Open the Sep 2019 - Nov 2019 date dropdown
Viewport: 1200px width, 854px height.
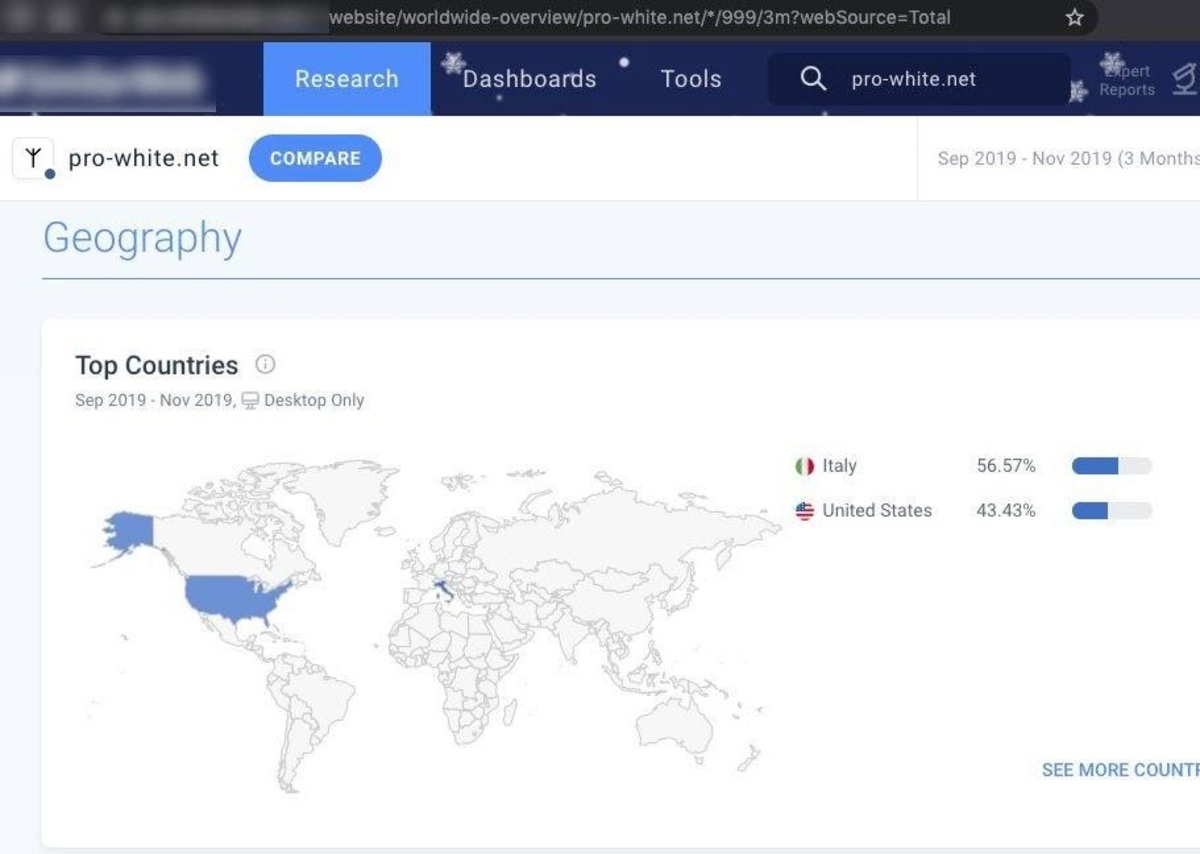(1067, 158)
